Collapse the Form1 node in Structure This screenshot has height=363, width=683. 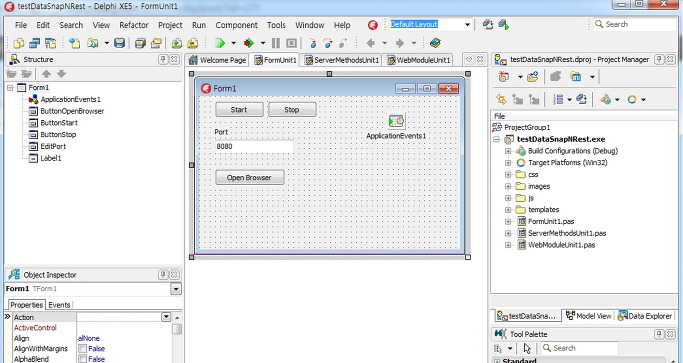[x=10, y=88]
